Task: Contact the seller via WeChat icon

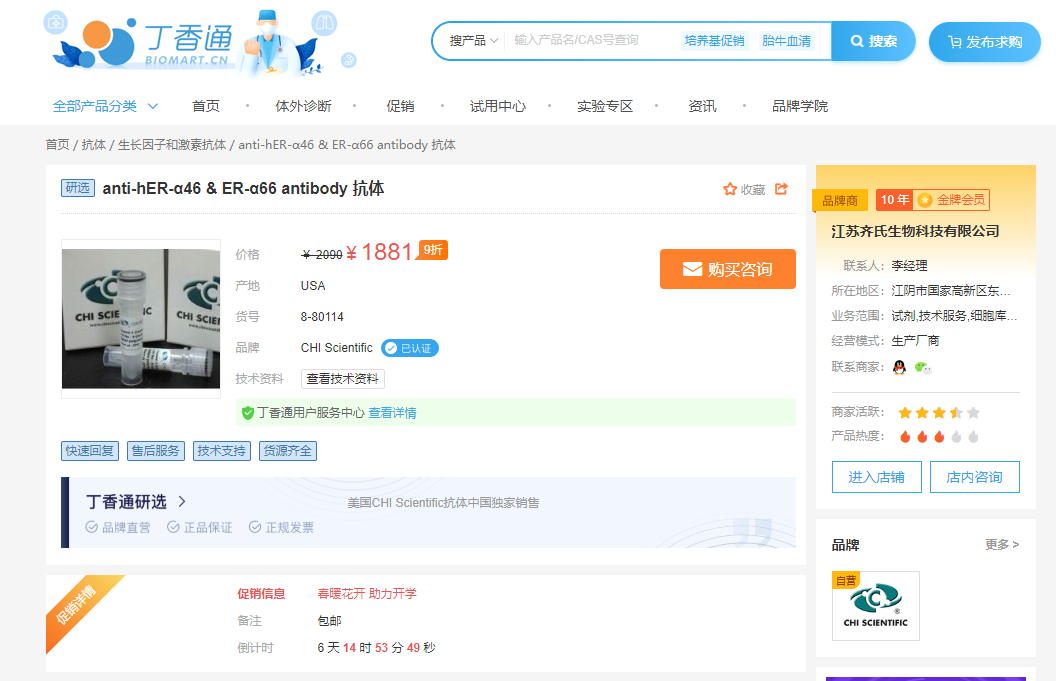Action: coord(922,369)
